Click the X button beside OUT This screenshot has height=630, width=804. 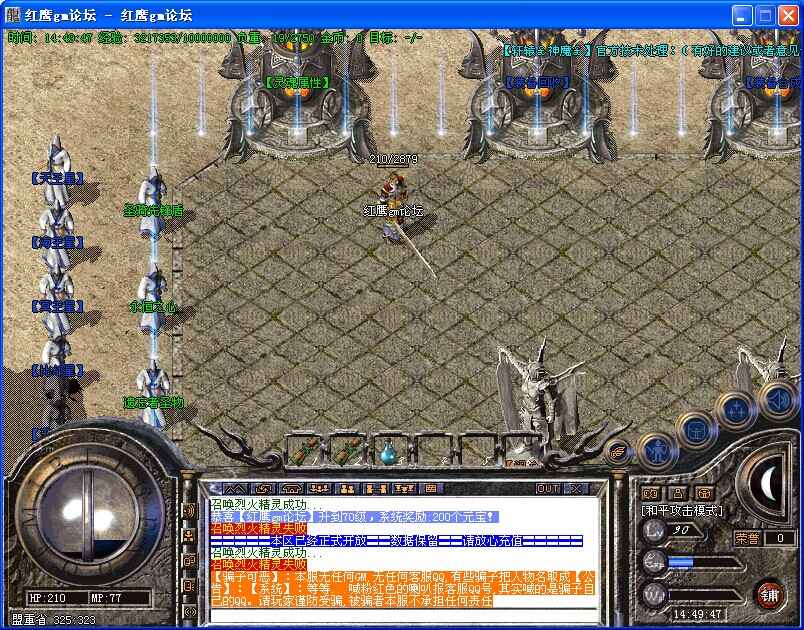(575, 489)
